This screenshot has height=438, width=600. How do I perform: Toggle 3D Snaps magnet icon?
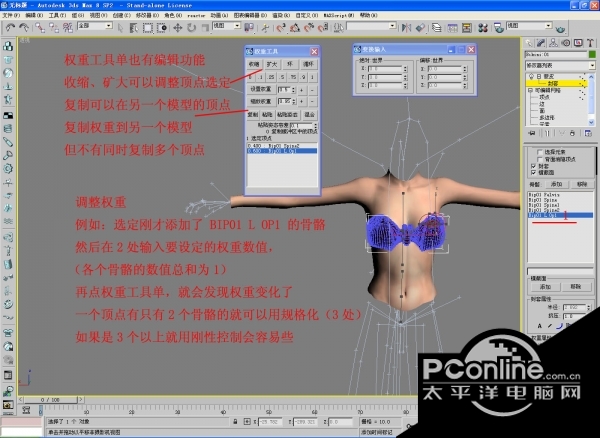click(x=281, y=28)
